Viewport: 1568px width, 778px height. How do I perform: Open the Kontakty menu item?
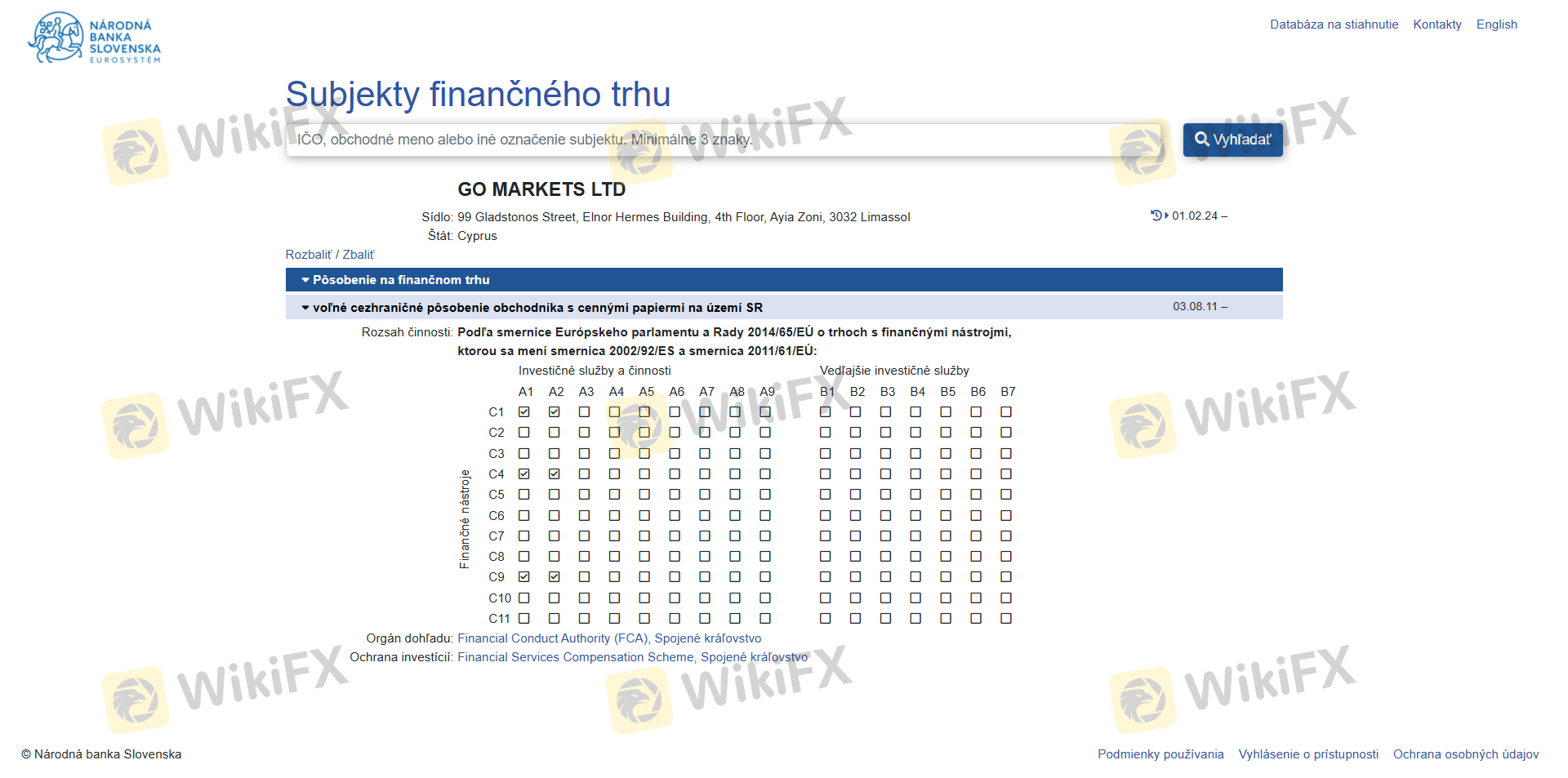click(x=1437, y=24)
